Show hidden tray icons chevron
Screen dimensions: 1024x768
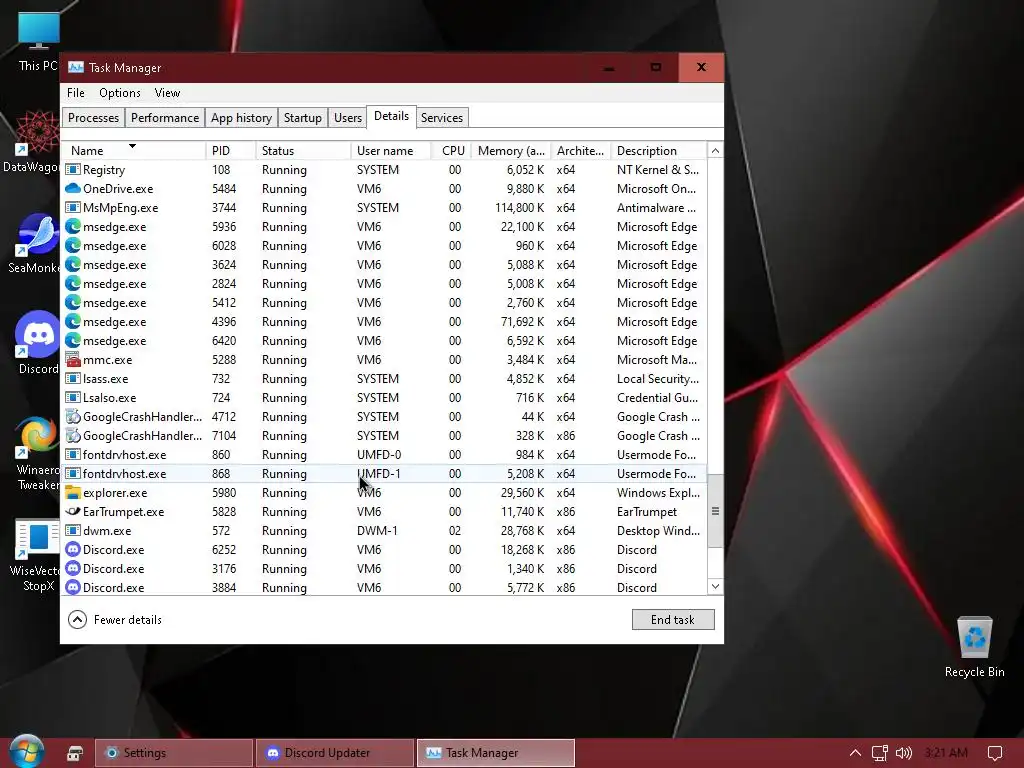pos(855,753)
